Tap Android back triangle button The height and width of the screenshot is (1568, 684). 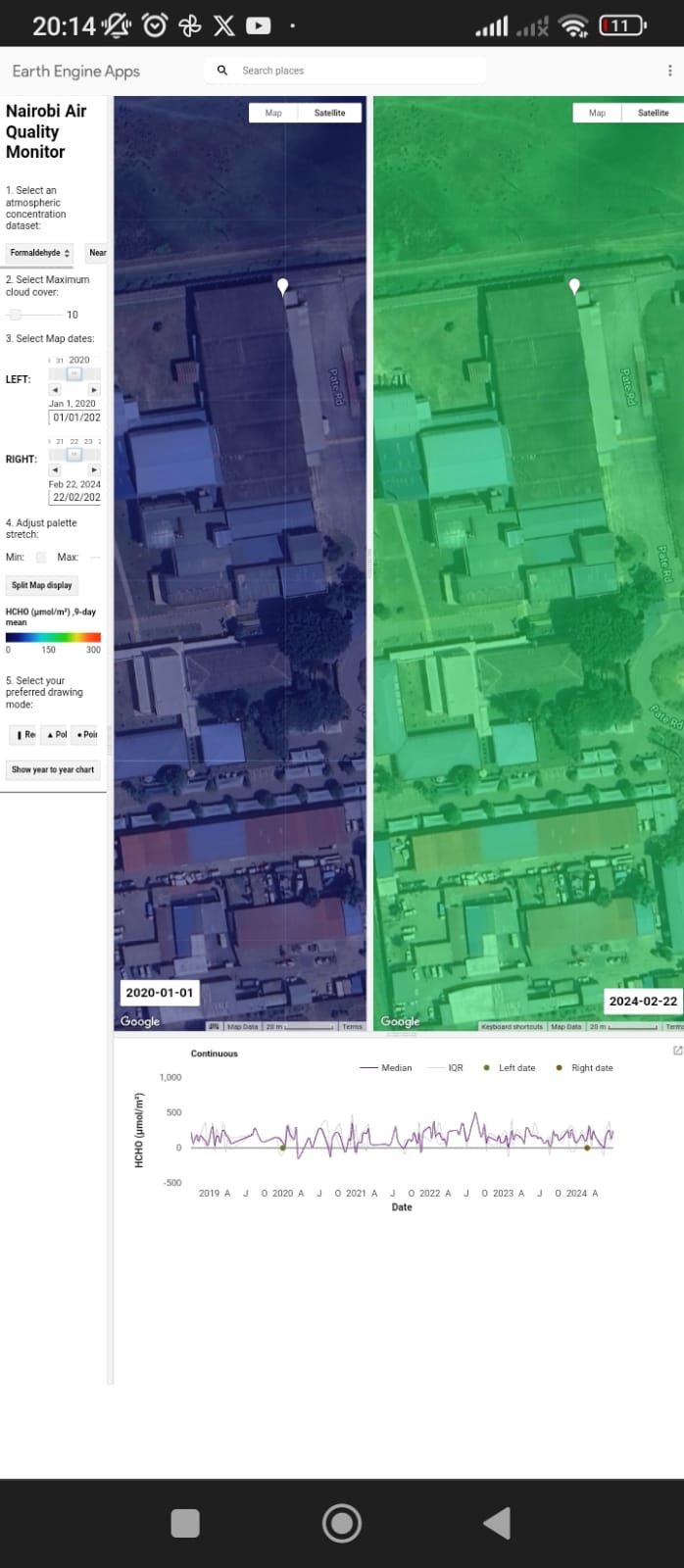(x=497, y=1523)
